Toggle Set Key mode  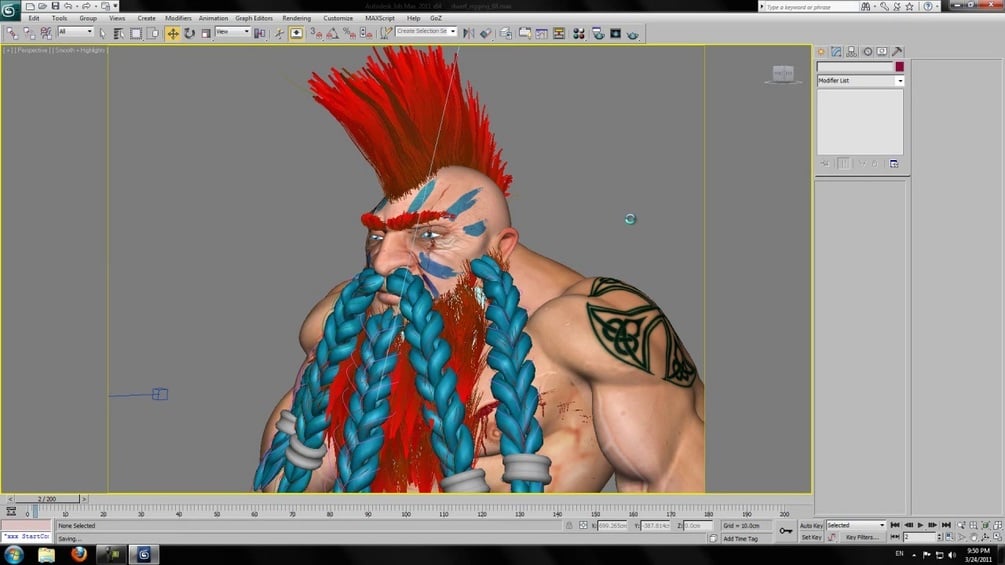(x=811, y=537)
